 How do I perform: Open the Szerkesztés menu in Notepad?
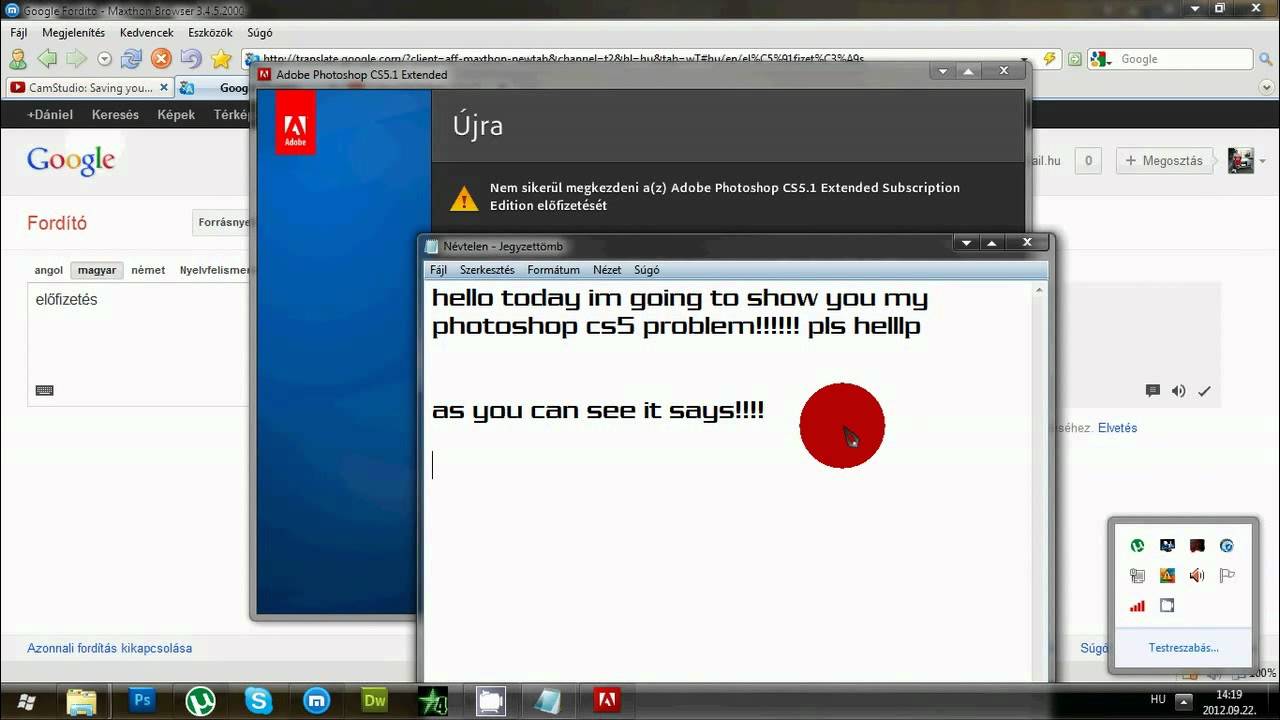pos(487,270)
